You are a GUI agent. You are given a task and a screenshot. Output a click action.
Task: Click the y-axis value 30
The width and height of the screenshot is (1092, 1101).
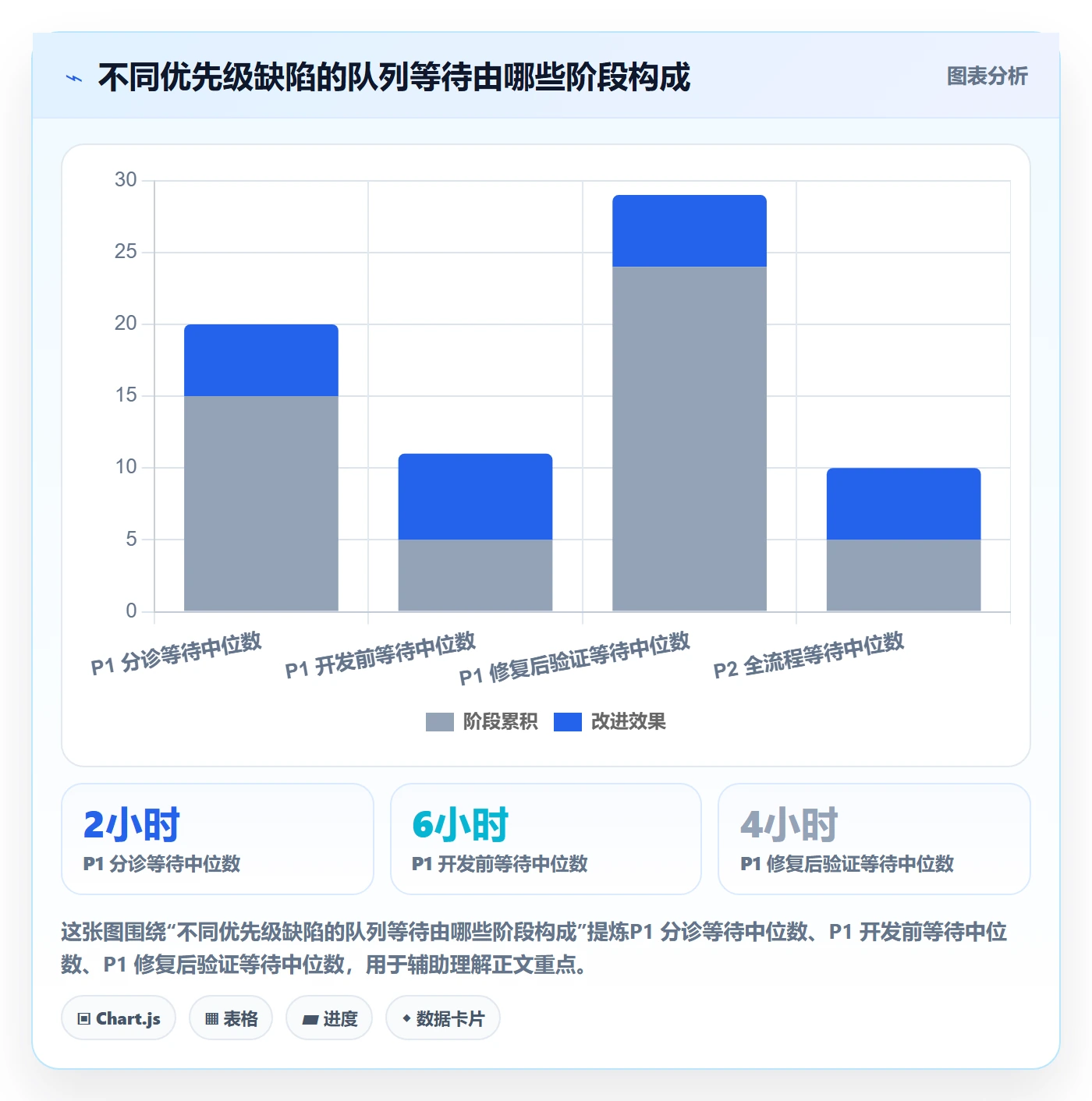126,180
